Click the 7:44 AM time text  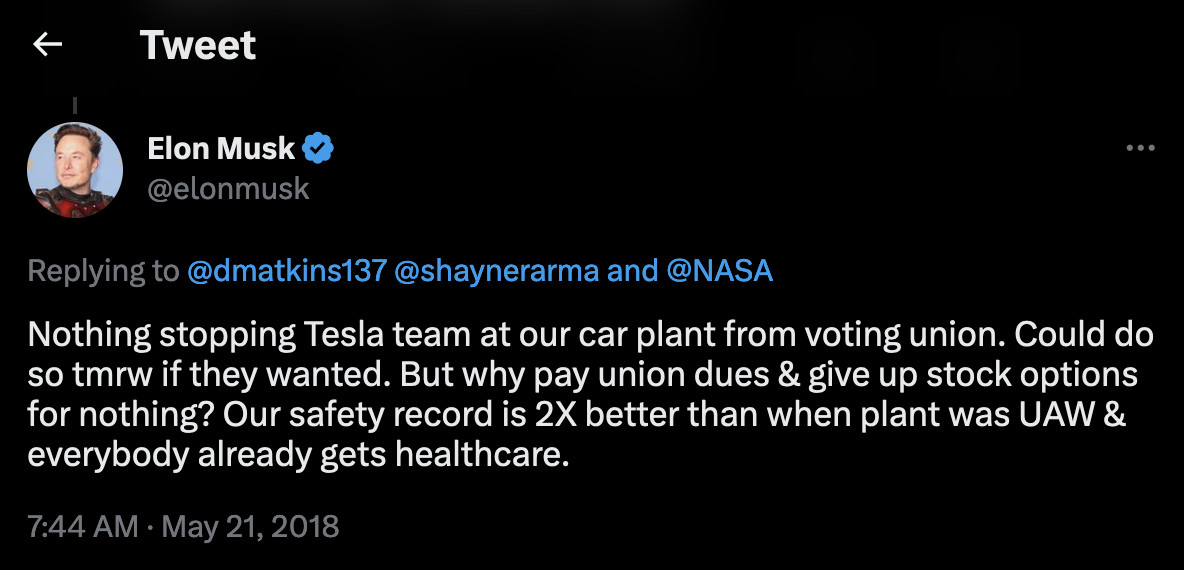coord(82,526)
